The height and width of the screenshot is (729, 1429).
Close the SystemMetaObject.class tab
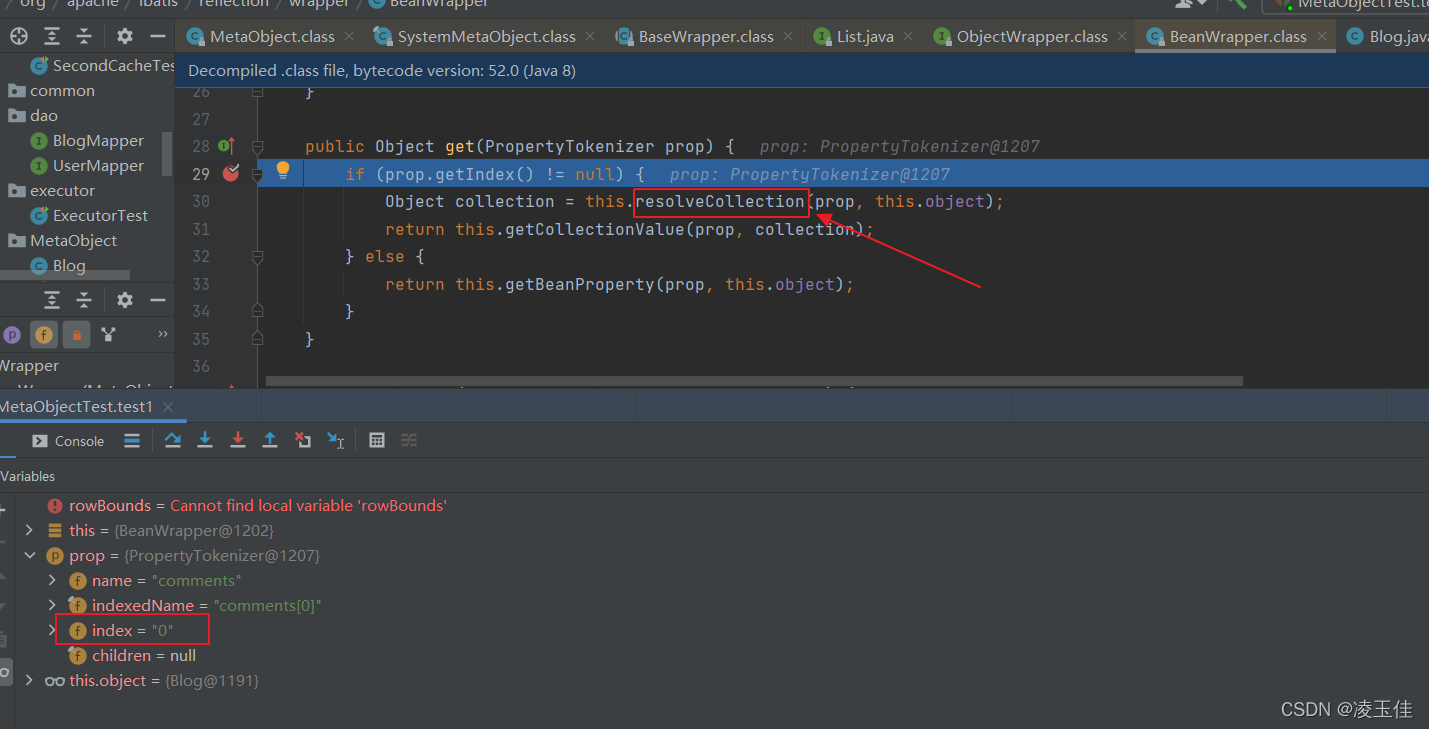tap(590, 36)
